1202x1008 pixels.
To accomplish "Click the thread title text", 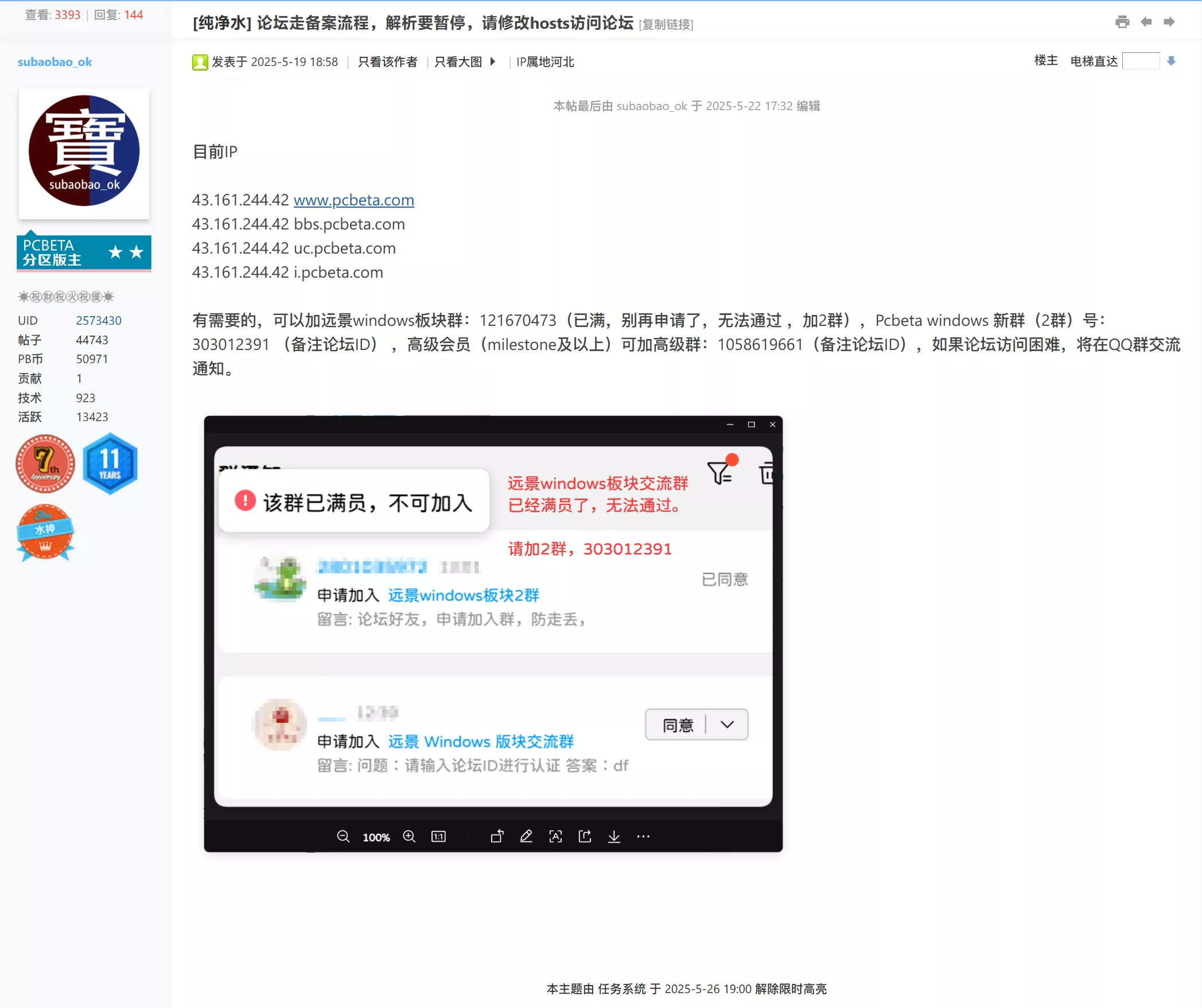I will pos(413,23).
